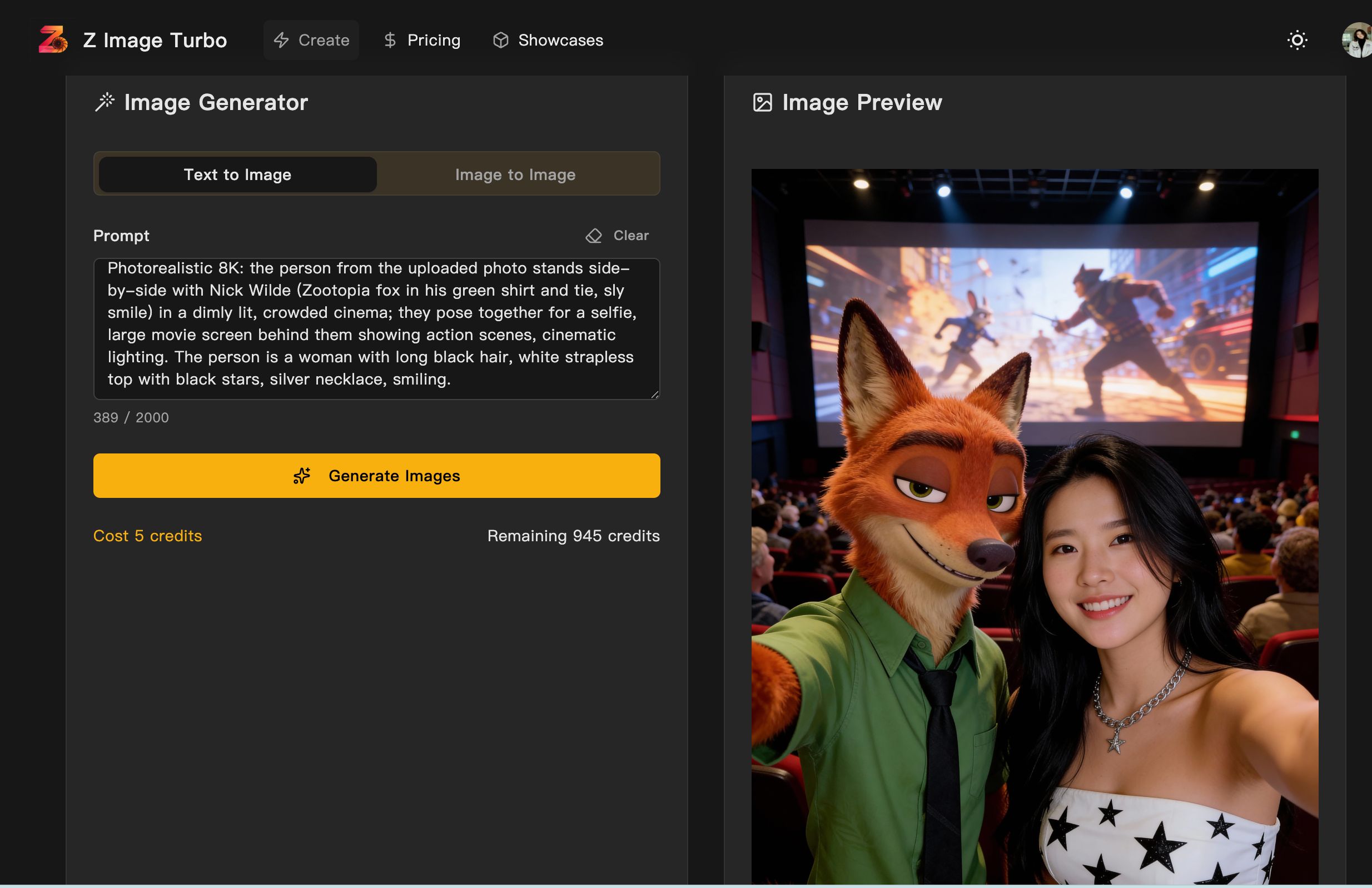Click the cube Showcases icon

[500, 41]
